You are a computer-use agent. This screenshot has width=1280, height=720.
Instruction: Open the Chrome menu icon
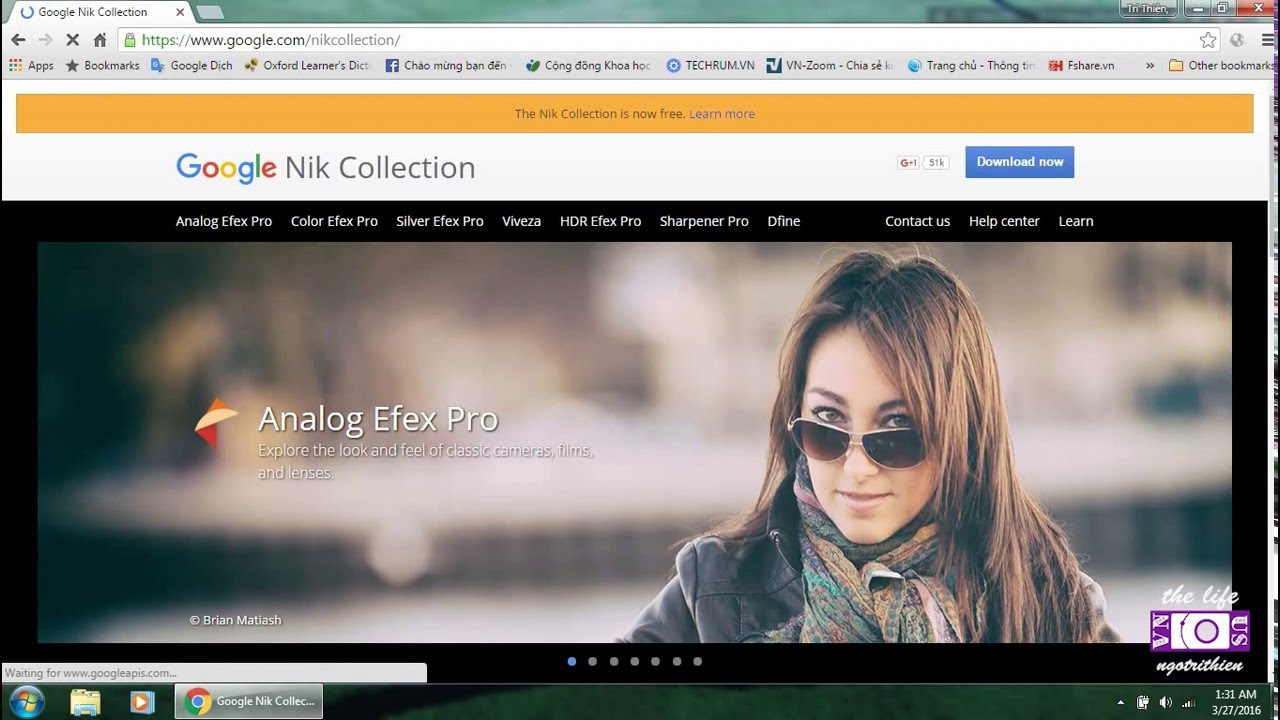point(1266,40)
